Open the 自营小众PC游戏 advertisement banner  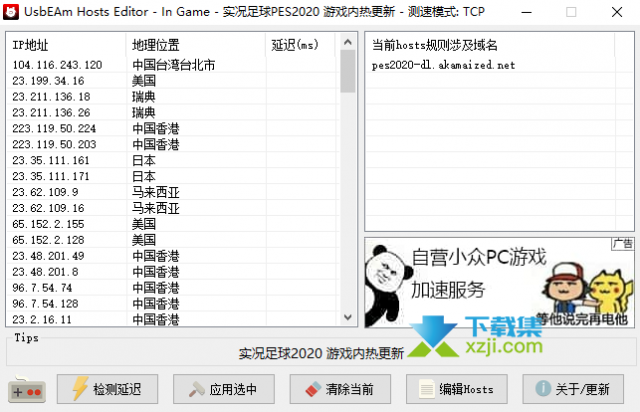click(x=499, y=283)
